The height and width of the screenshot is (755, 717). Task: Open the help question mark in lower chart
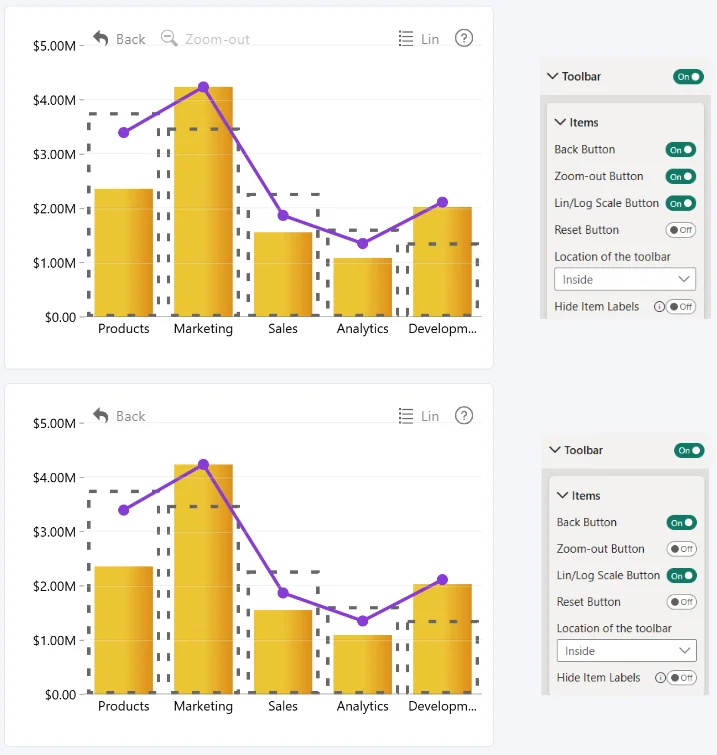[464, 416]
